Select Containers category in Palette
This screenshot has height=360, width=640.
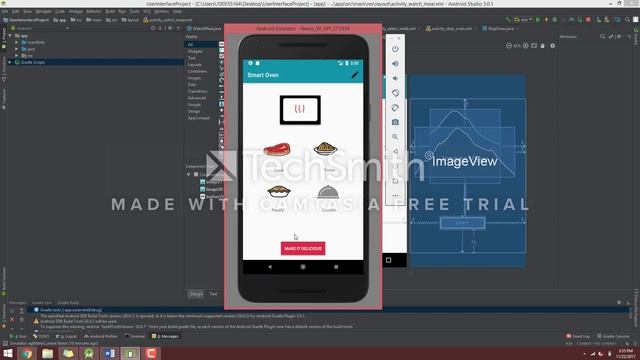point(197,71)
